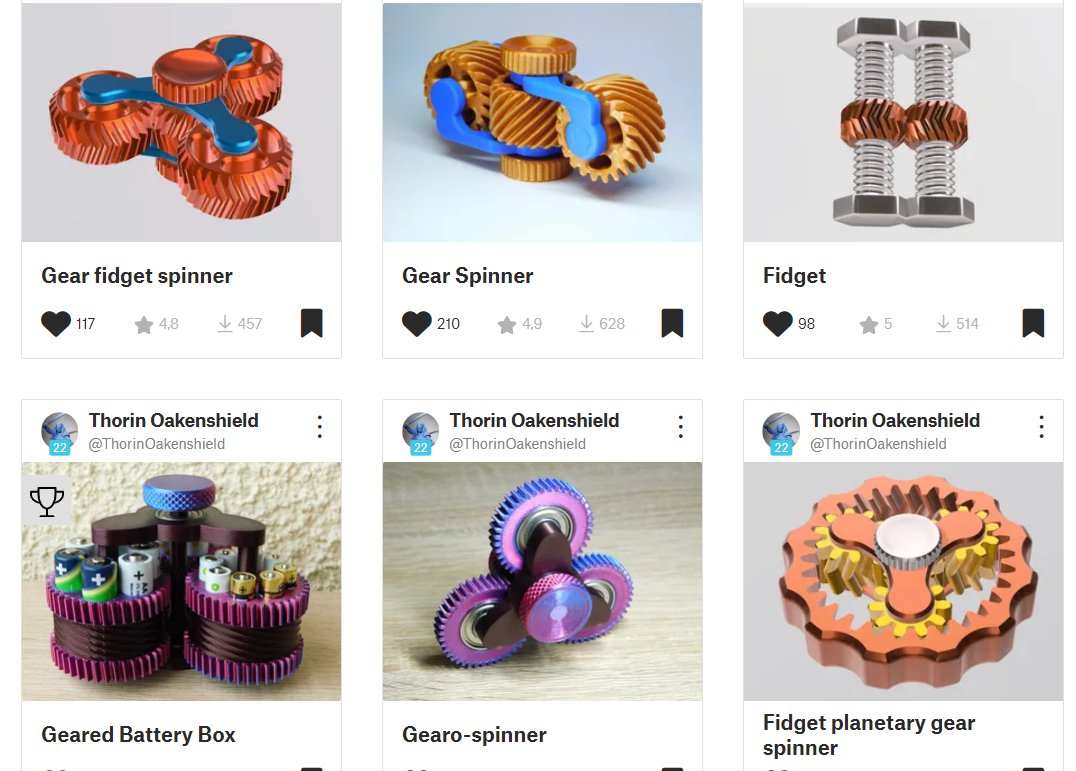
Task: Click the download icon showing 457
Action: [x=224, y=324]
